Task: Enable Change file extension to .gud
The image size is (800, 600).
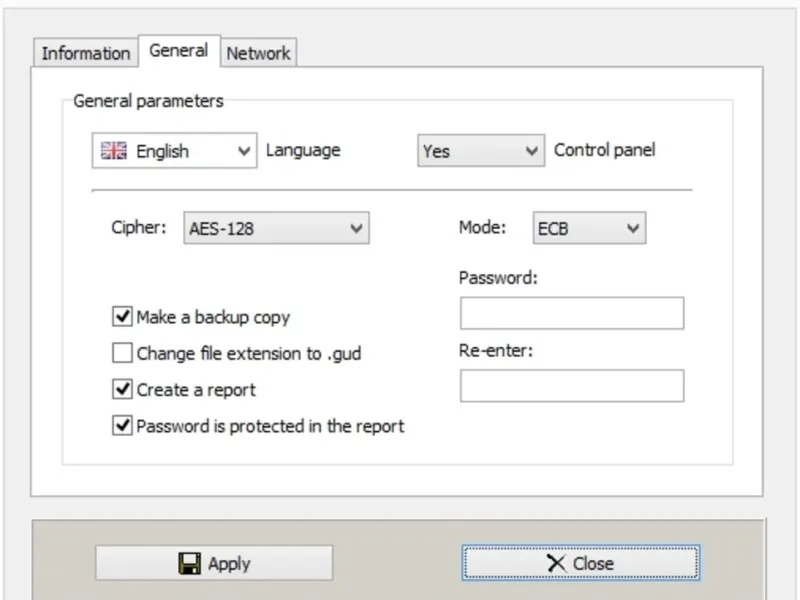Action: click(x=122, y=353)
